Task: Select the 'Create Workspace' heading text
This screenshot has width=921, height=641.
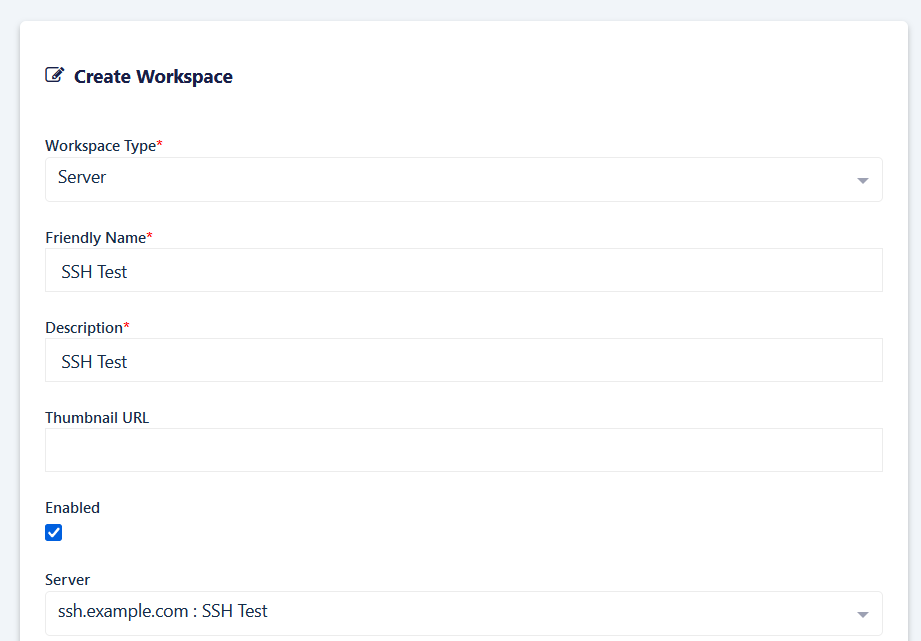Action: pos(152,76)
